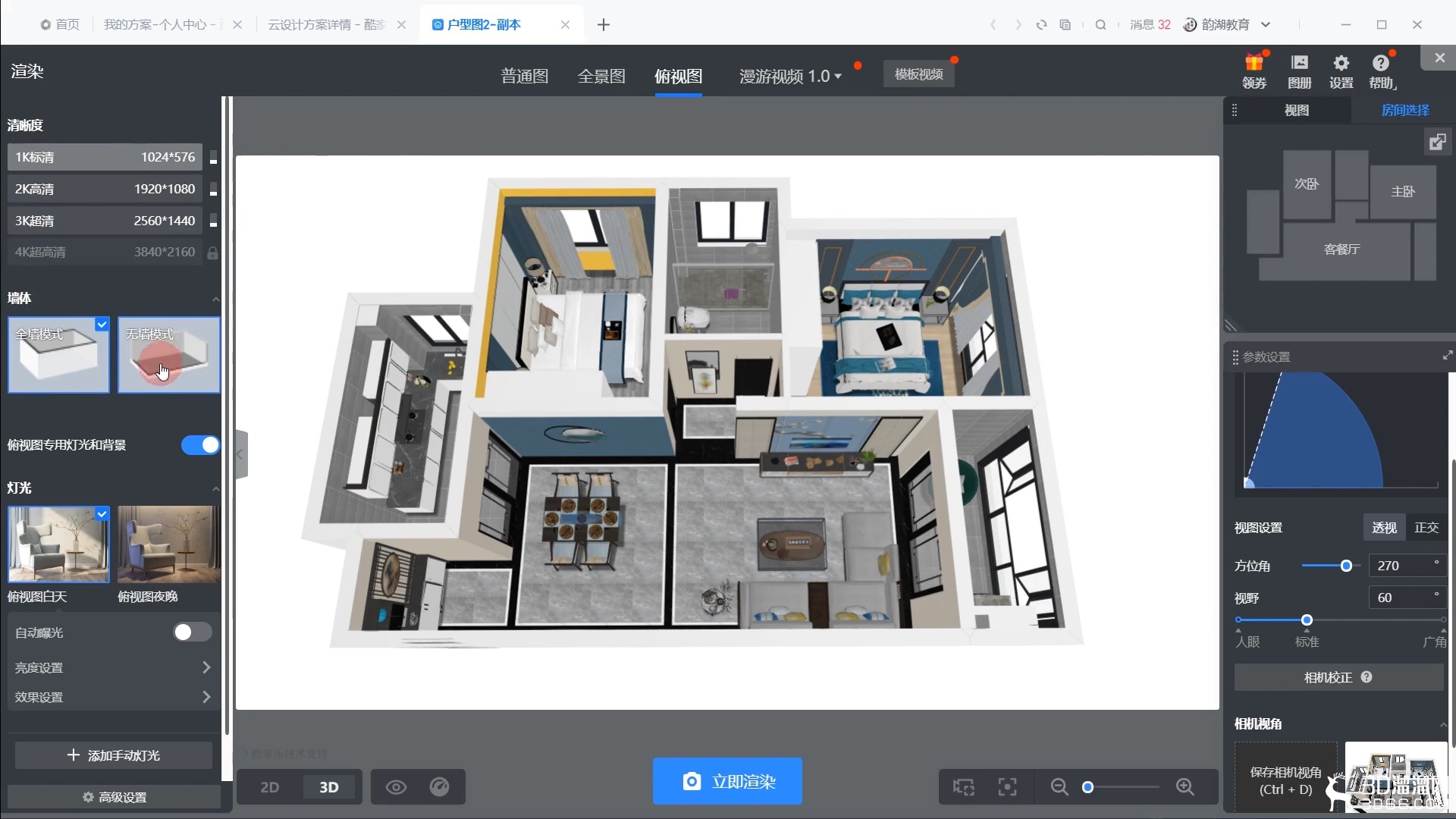Select the 普通图 view tab
This screenshot has width=1456, height=819.
click(x=524, y=74)
